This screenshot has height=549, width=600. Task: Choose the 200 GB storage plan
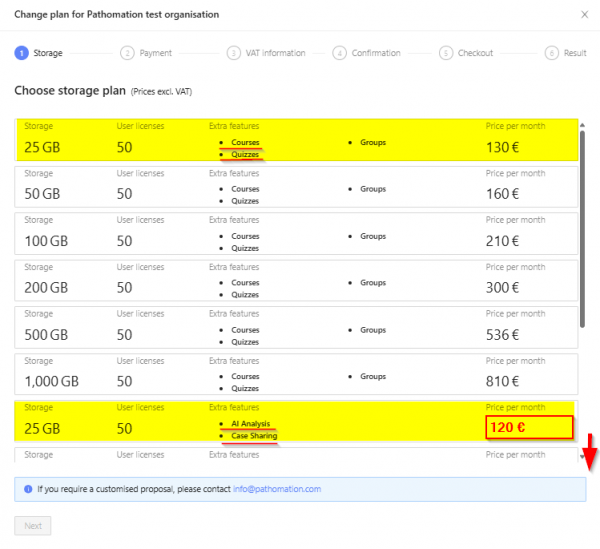tap(295, 282)
